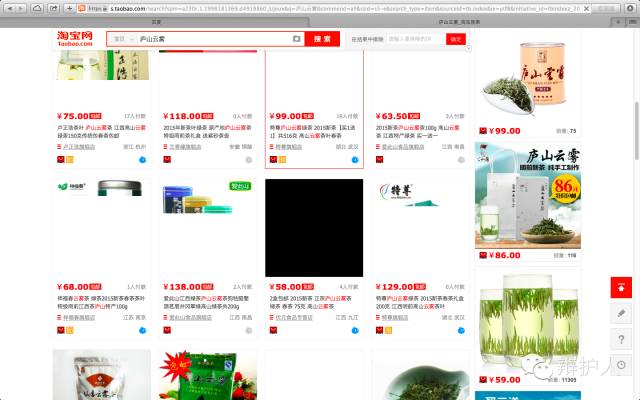Open help via the floating question mark icon
Image resolution: width=640 pixels, height=400 pixels.
(x=621, y=339)
